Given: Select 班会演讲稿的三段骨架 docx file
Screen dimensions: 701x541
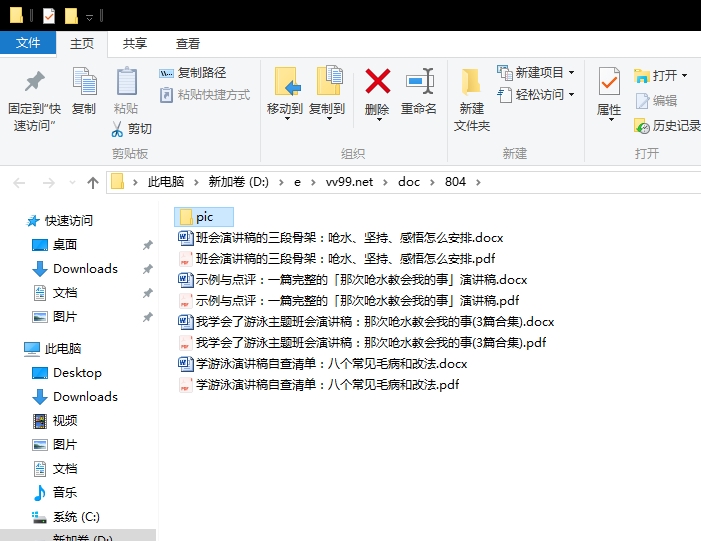Looking at the screenshot, I should 341,237.
